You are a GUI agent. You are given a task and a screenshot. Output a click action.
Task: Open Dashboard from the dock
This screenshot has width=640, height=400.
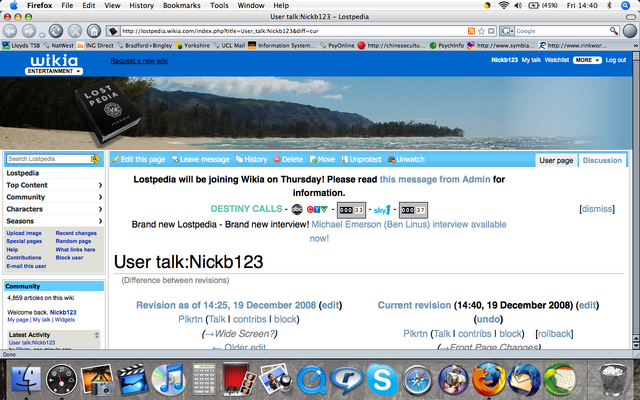coord(61,380)
